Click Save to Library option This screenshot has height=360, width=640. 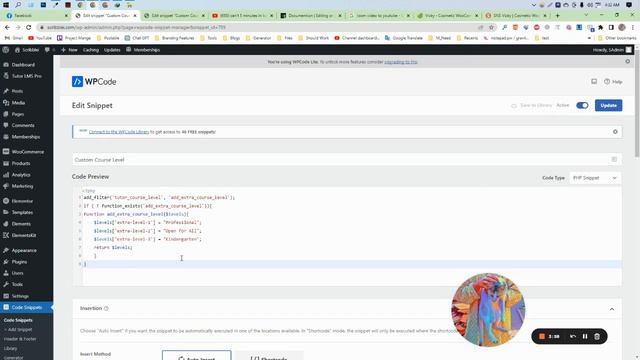point(532,105)
